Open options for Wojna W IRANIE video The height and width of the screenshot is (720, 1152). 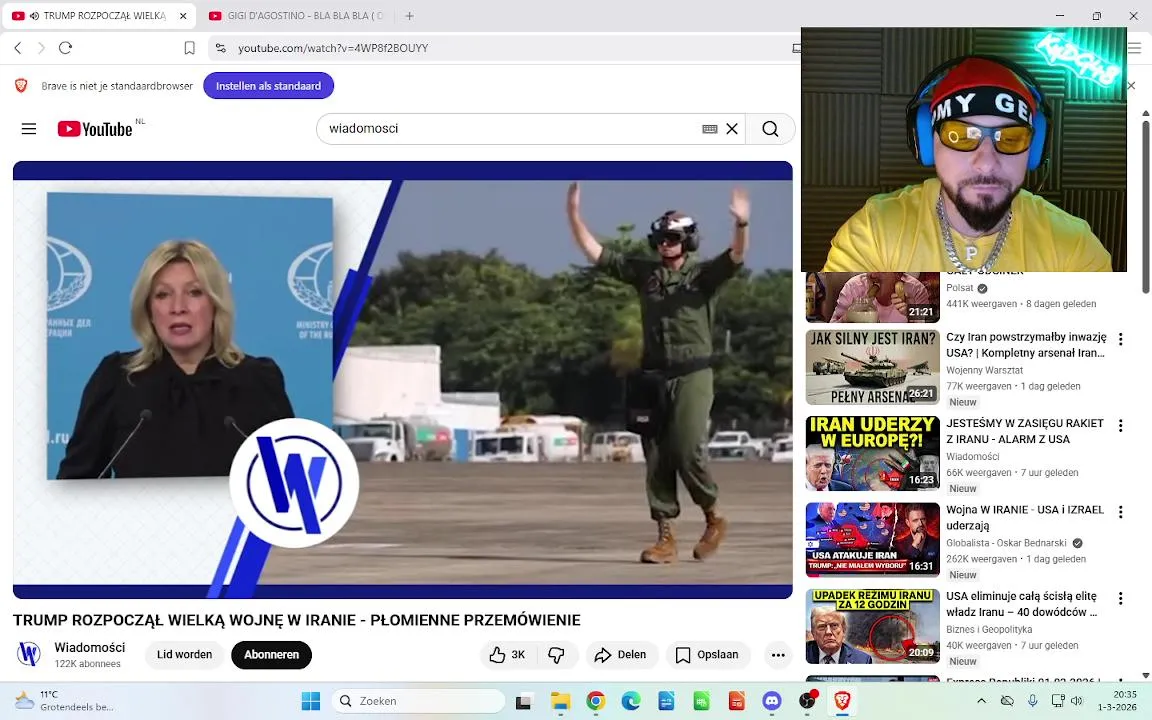click(1120, 512)
